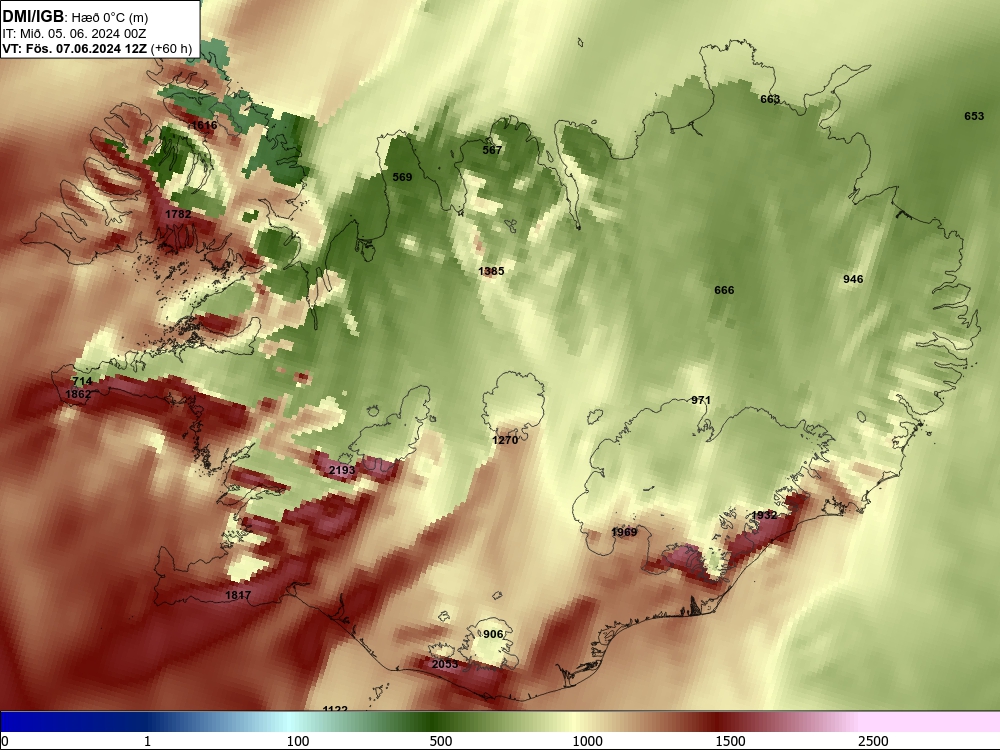Viewport: 1000px width, 750px height.
Task: Click the map value 569
Action: click(x=402, y=177)
